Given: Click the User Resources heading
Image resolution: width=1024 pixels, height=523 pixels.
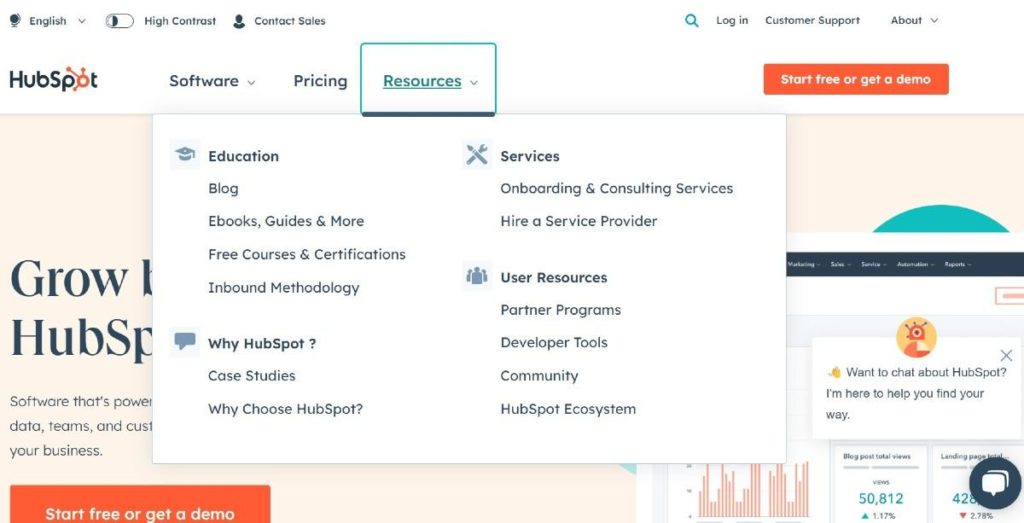Looking at the screenshot, I should [x=554, y=277].
